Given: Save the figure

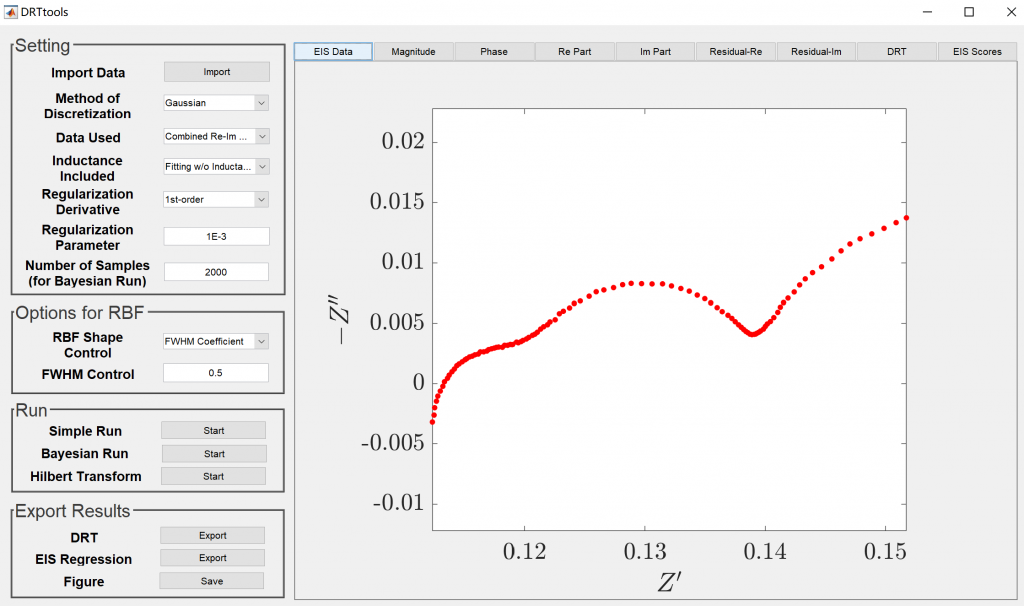Looking at the screenshot, I should pyautogui.click(x=212, y=581).
